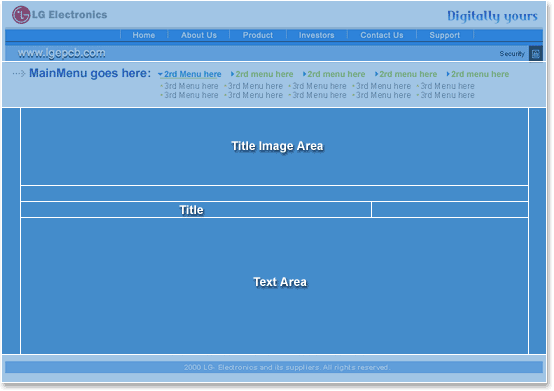Click the dotted arrow before MainMenu
This screenshot has height=391, width=554.
pos(19,73)
